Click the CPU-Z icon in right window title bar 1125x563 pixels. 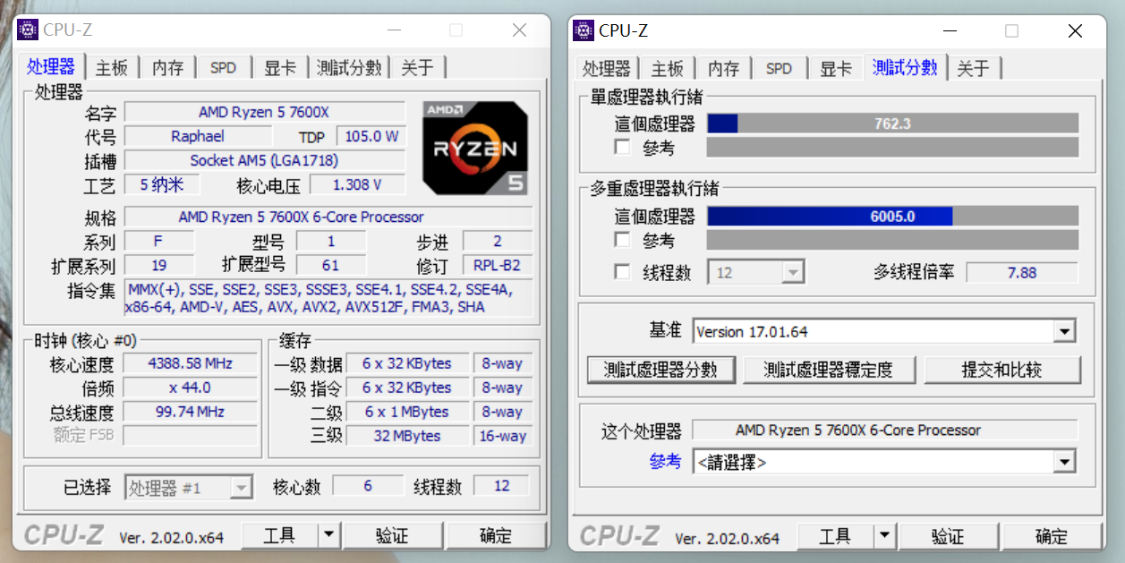pos(583,30)
